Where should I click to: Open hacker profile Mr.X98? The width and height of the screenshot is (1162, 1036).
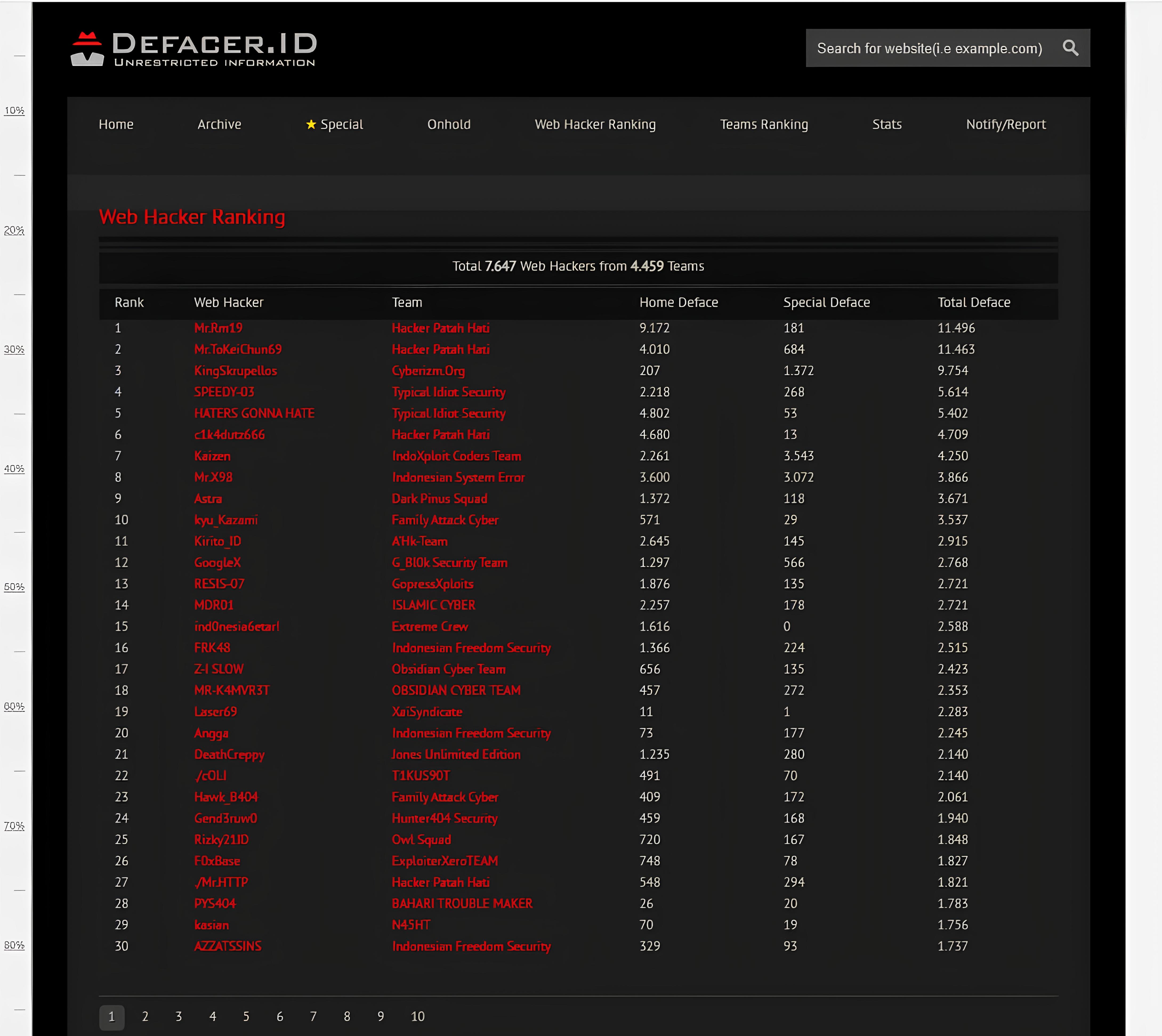(213, 477)
